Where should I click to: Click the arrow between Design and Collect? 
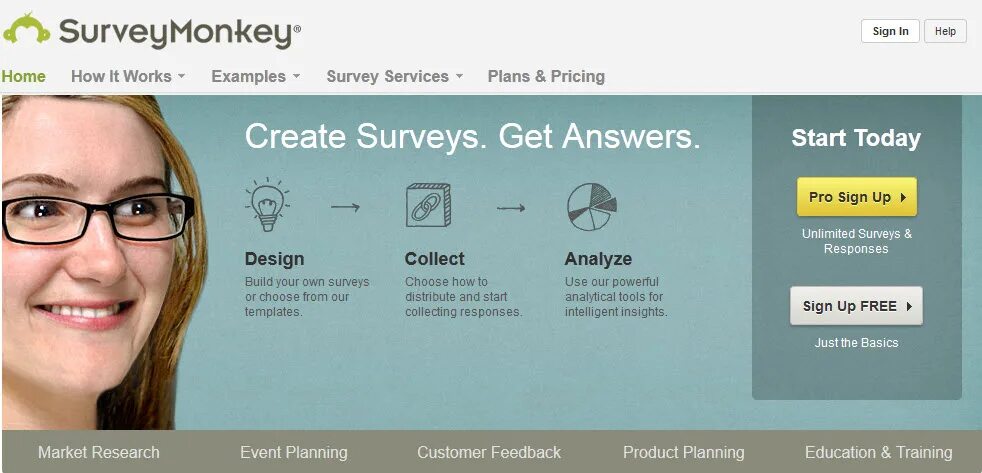(346, 207)
